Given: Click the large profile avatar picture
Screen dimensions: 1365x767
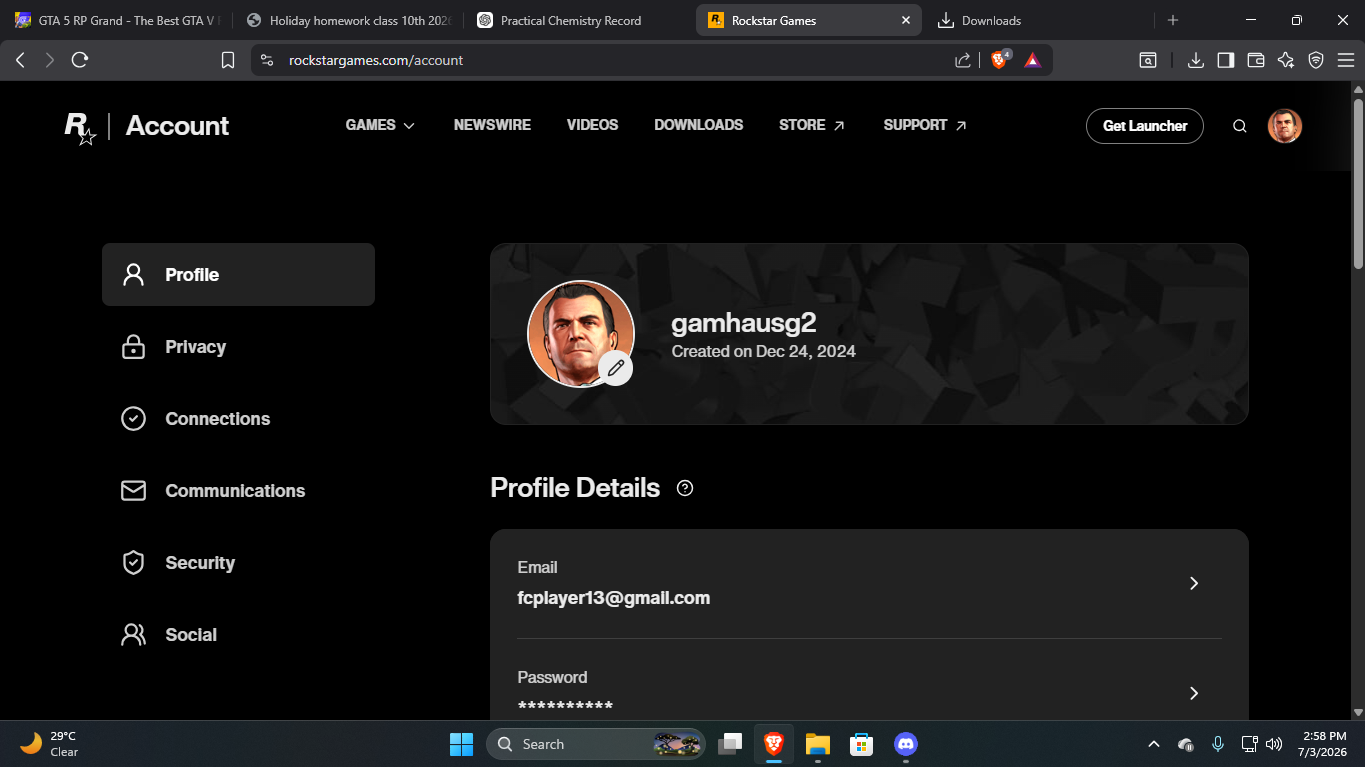Looking at the screenshot, I should tap(581, 333).
